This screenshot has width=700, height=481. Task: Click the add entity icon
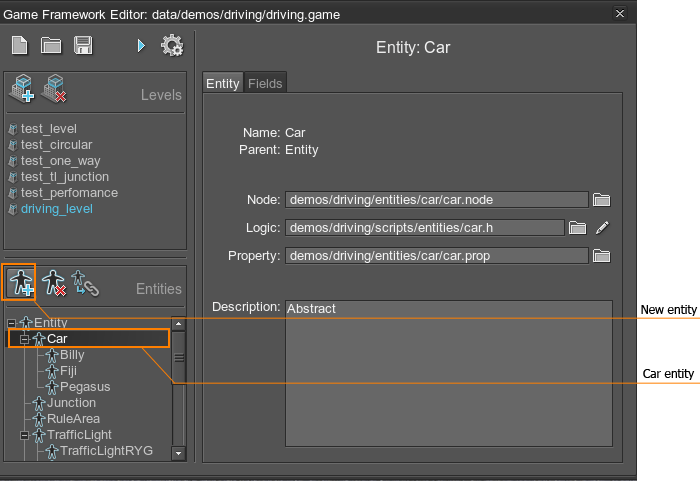(21, 284)
